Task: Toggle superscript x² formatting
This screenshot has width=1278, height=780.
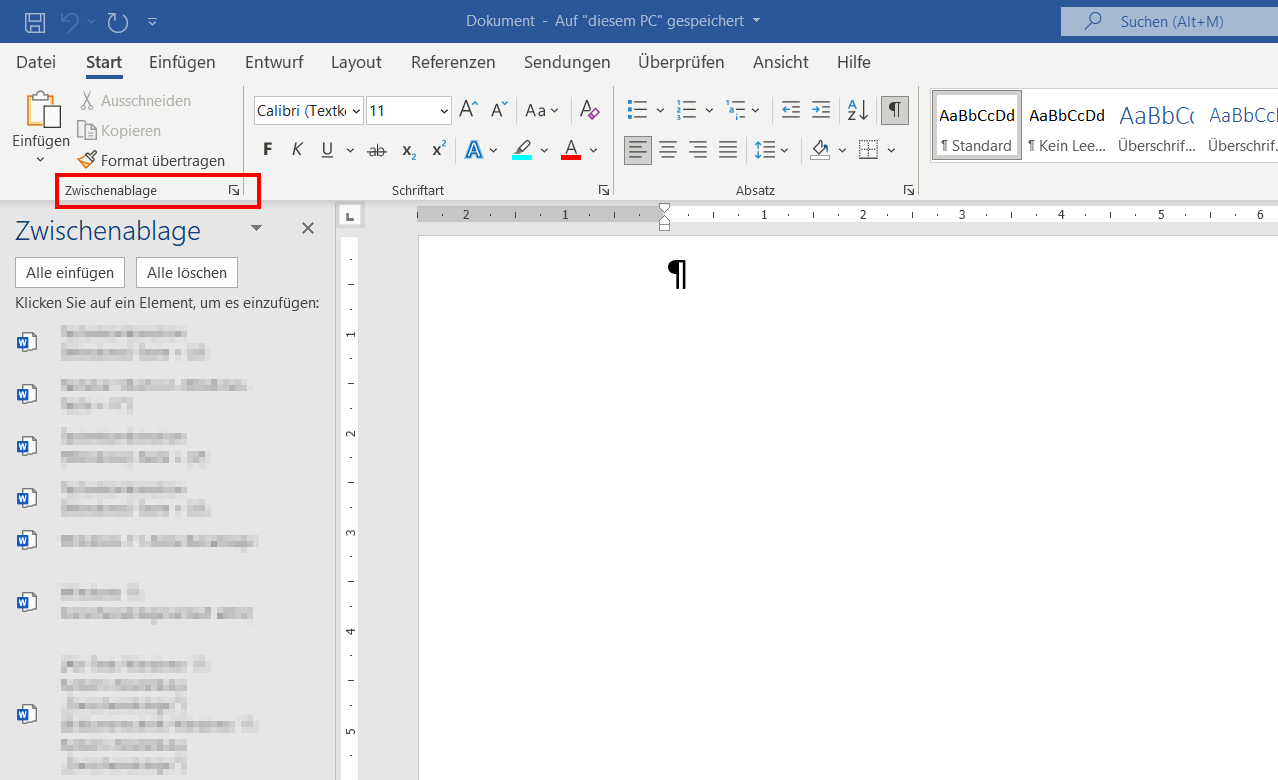Action: tap(438, 150)
